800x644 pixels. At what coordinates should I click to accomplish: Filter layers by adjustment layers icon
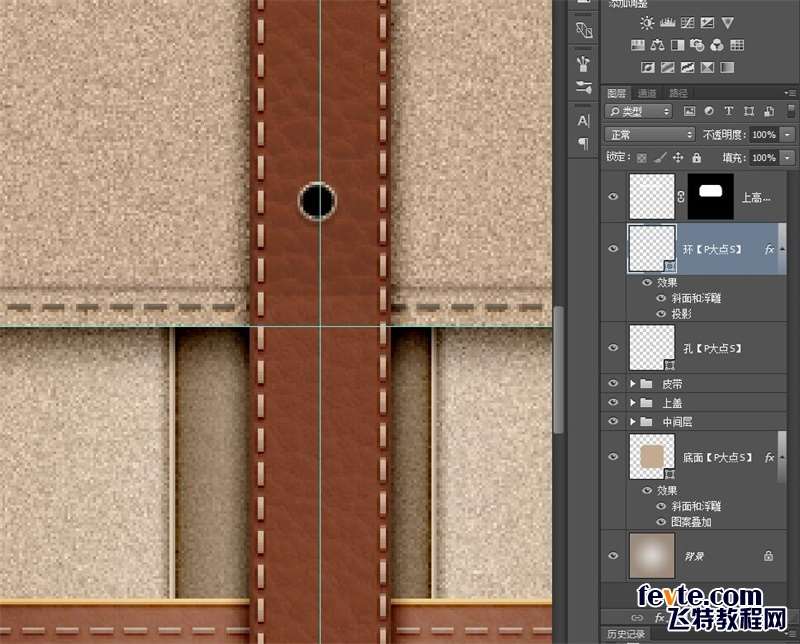pos(709,111)
